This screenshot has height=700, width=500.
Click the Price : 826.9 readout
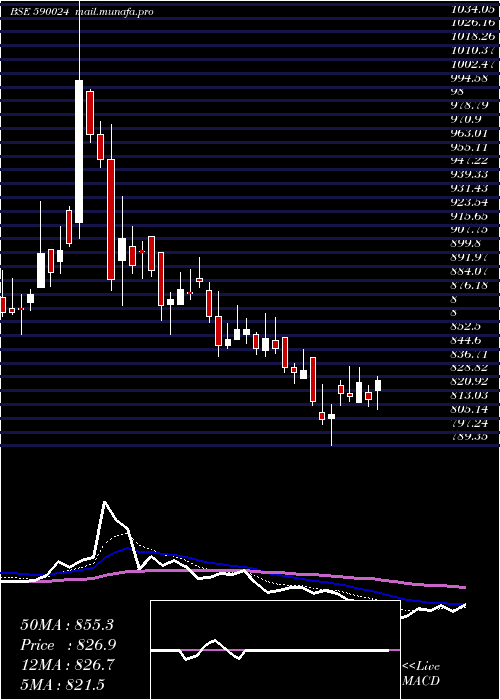click(68, 645)
